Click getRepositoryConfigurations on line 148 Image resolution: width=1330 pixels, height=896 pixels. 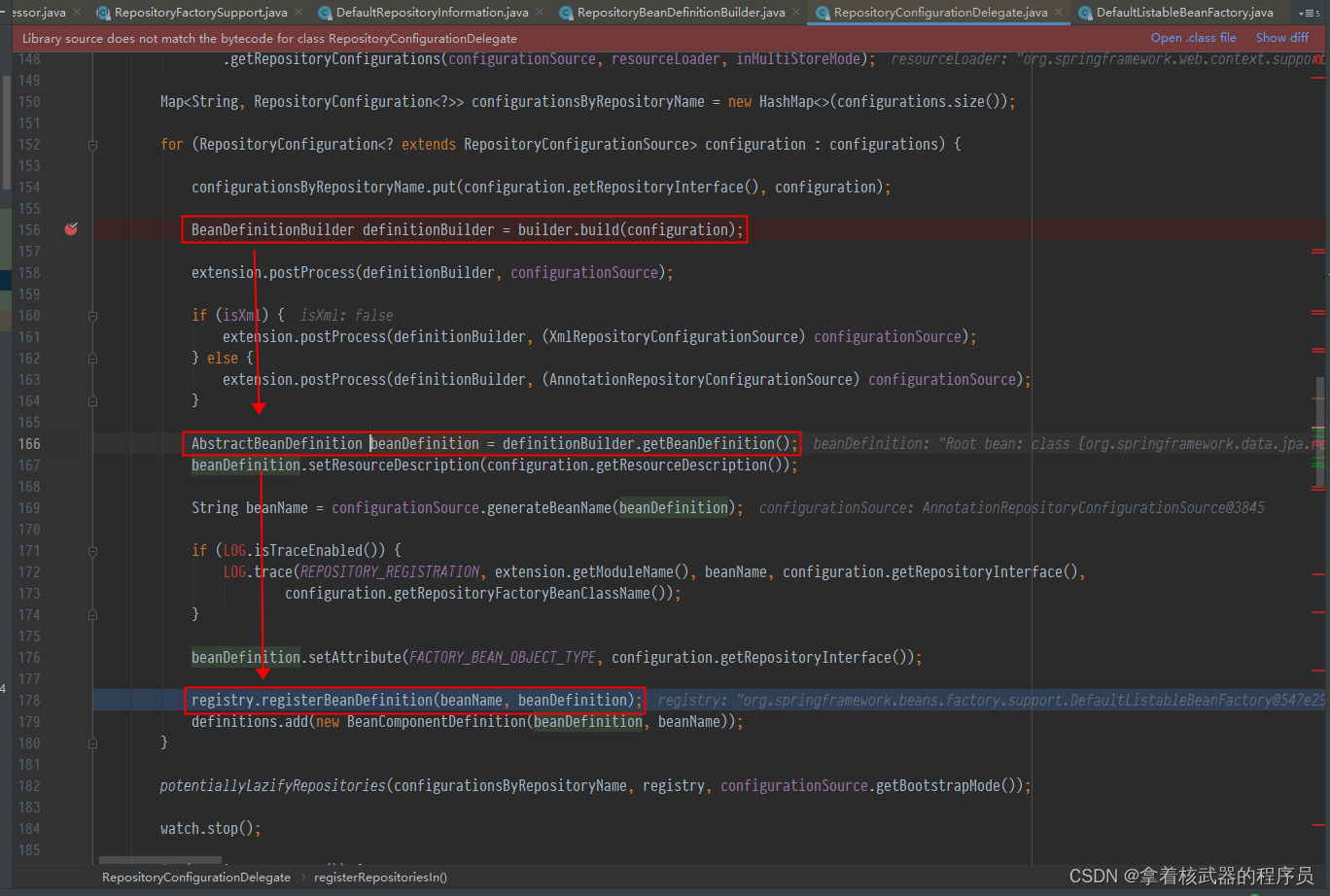click(x=335, y=58)
